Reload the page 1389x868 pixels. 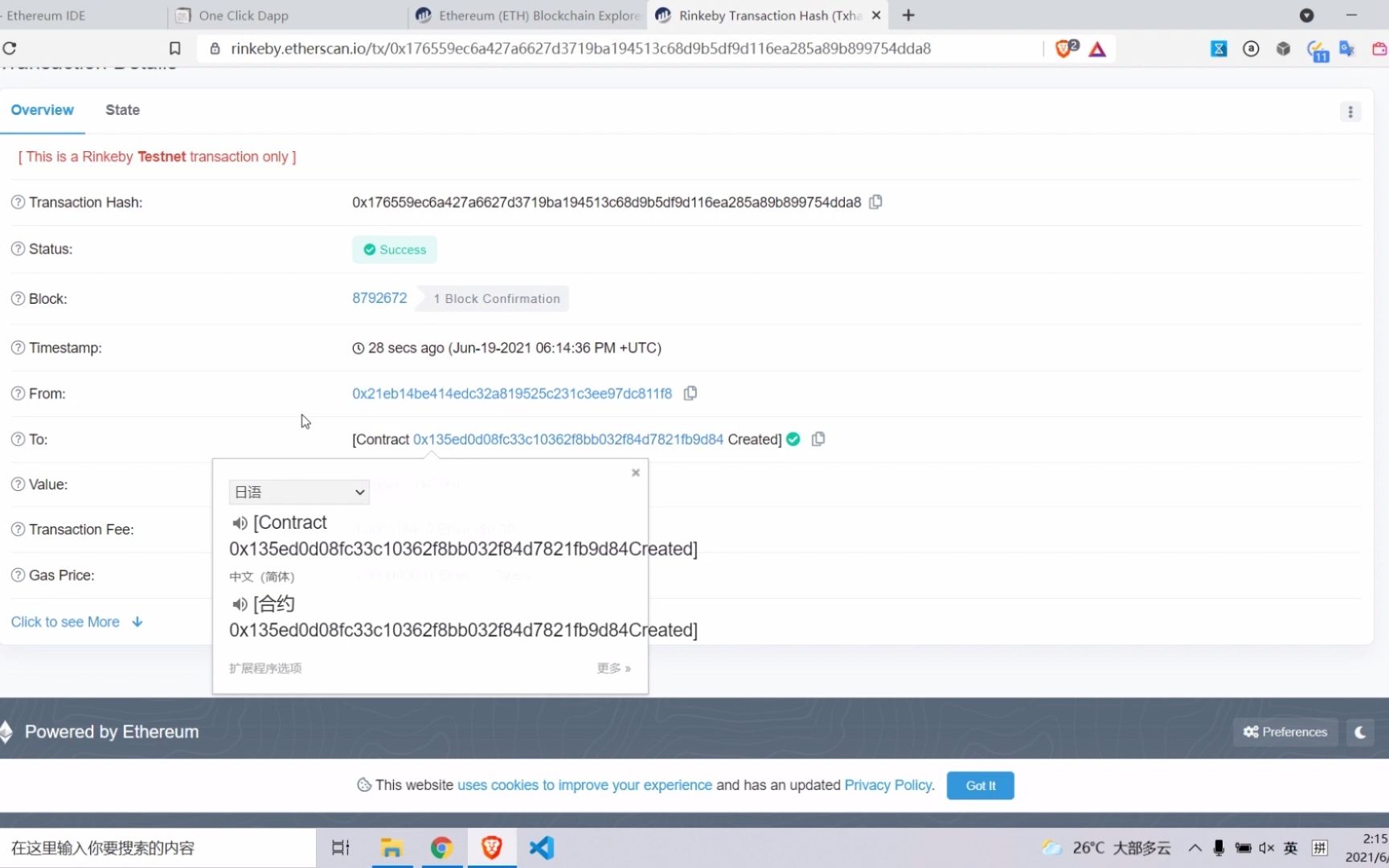10,48
